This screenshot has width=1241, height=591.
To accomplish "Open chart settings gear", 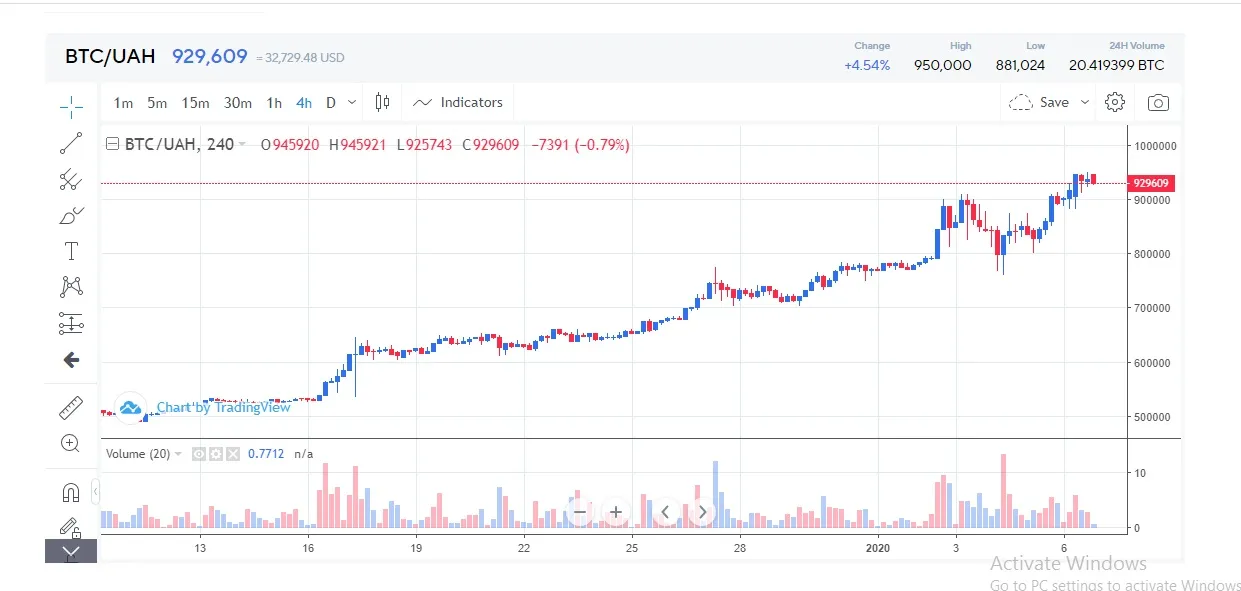I will click(1115, 102).
